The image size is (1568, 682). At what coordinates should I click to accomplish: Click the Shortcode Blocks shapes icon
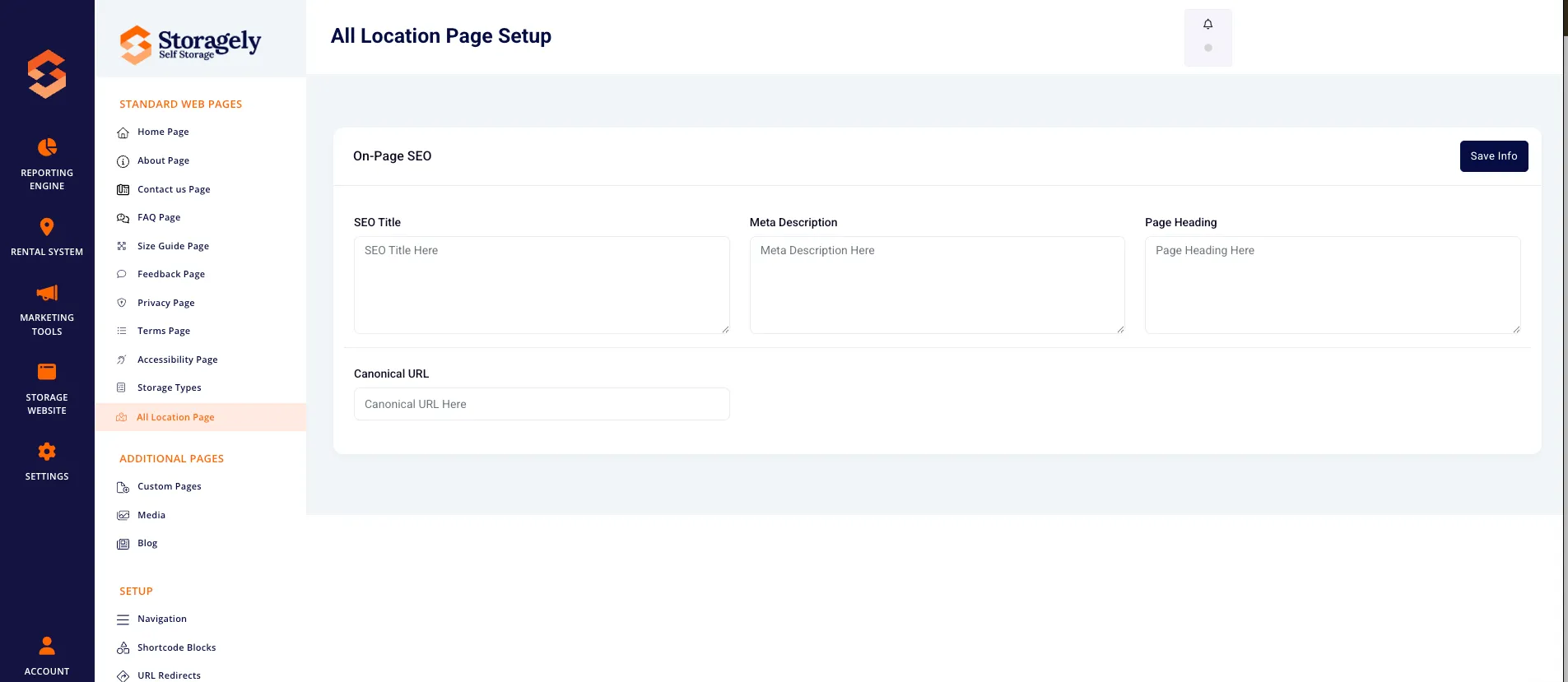tap(123, 648)
